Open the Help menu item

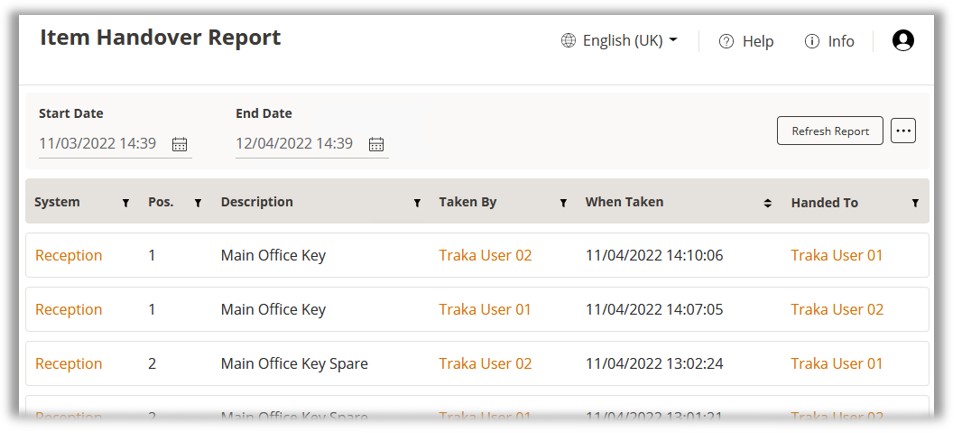pyautogui.click(x=747, y=41)
